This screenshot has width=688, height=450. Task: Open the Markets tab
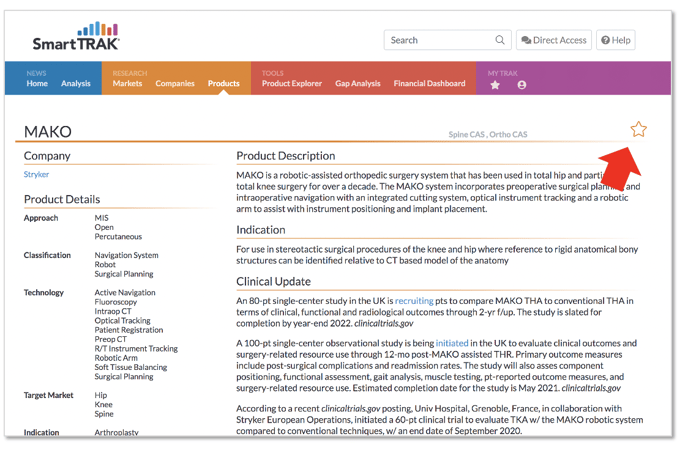[127, 83]
